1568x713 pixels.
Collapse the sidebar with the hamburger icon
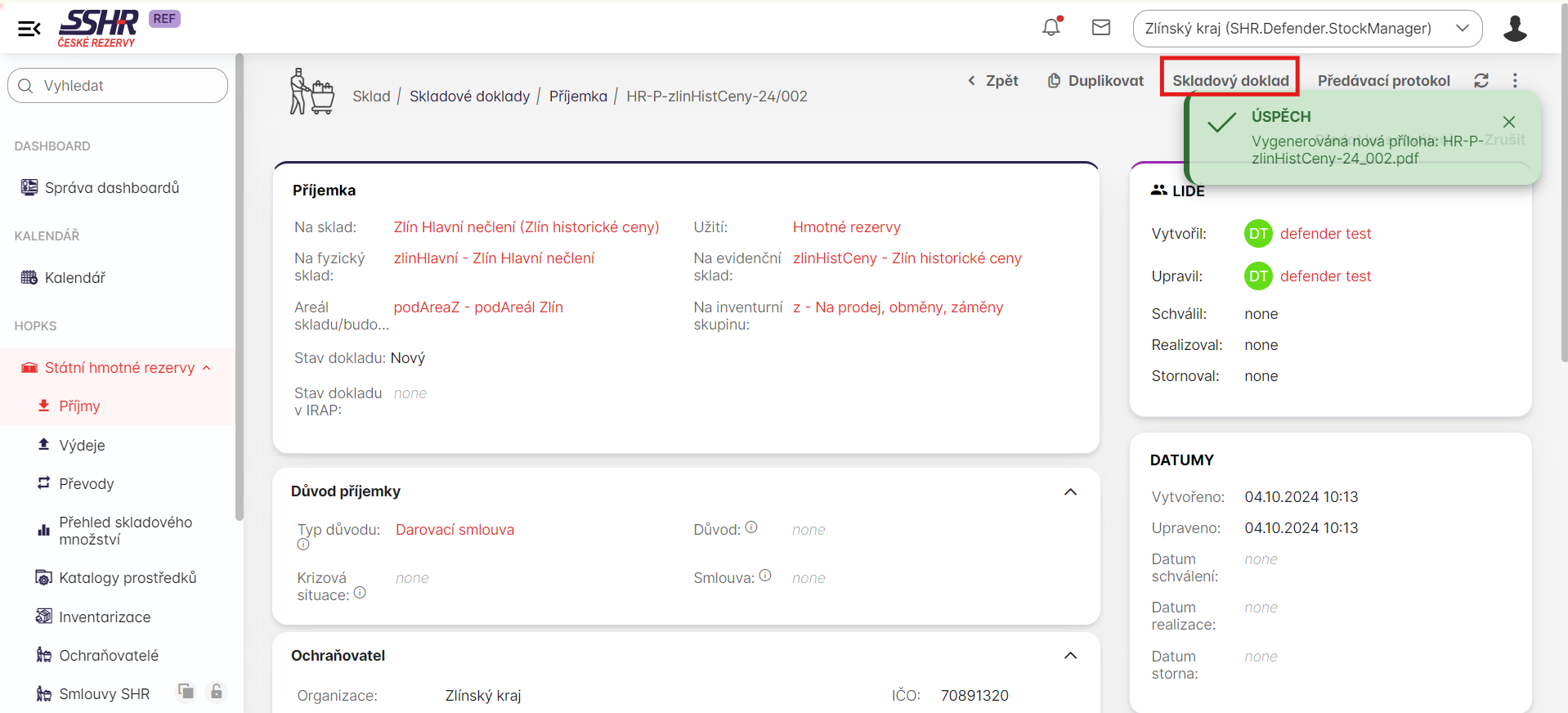pos(29,29)
